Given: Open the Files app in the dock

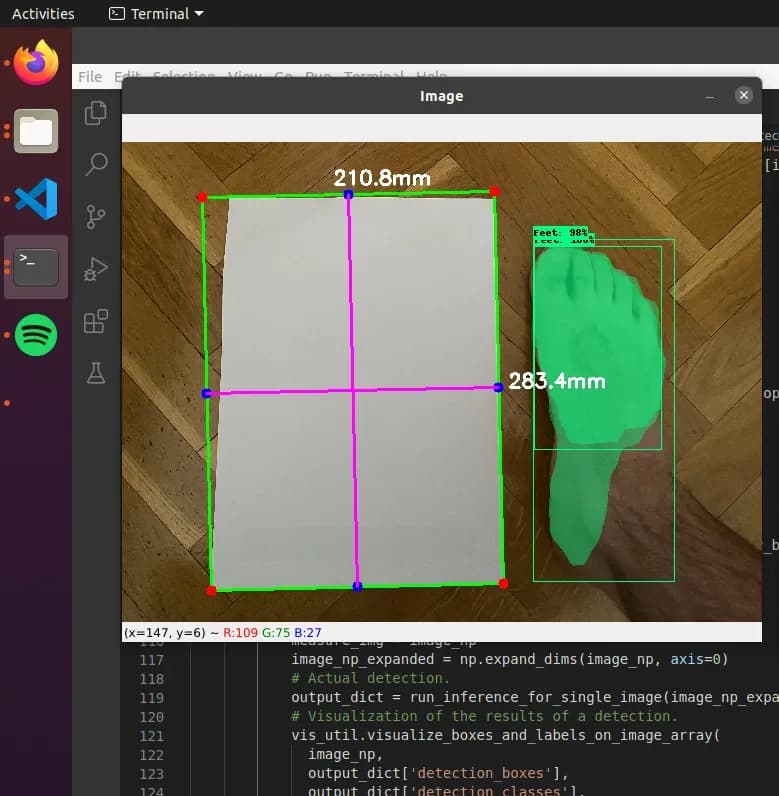Looking at the screenshot, I should click(36, 131).
